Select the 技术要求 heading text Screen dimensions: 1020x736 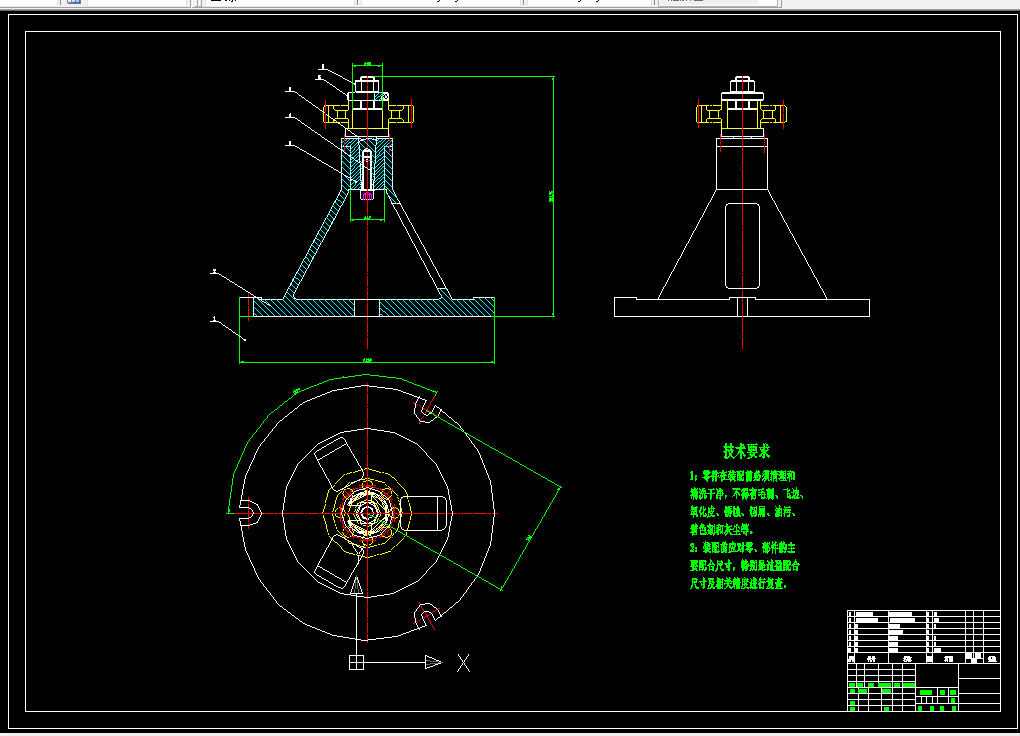746,451
